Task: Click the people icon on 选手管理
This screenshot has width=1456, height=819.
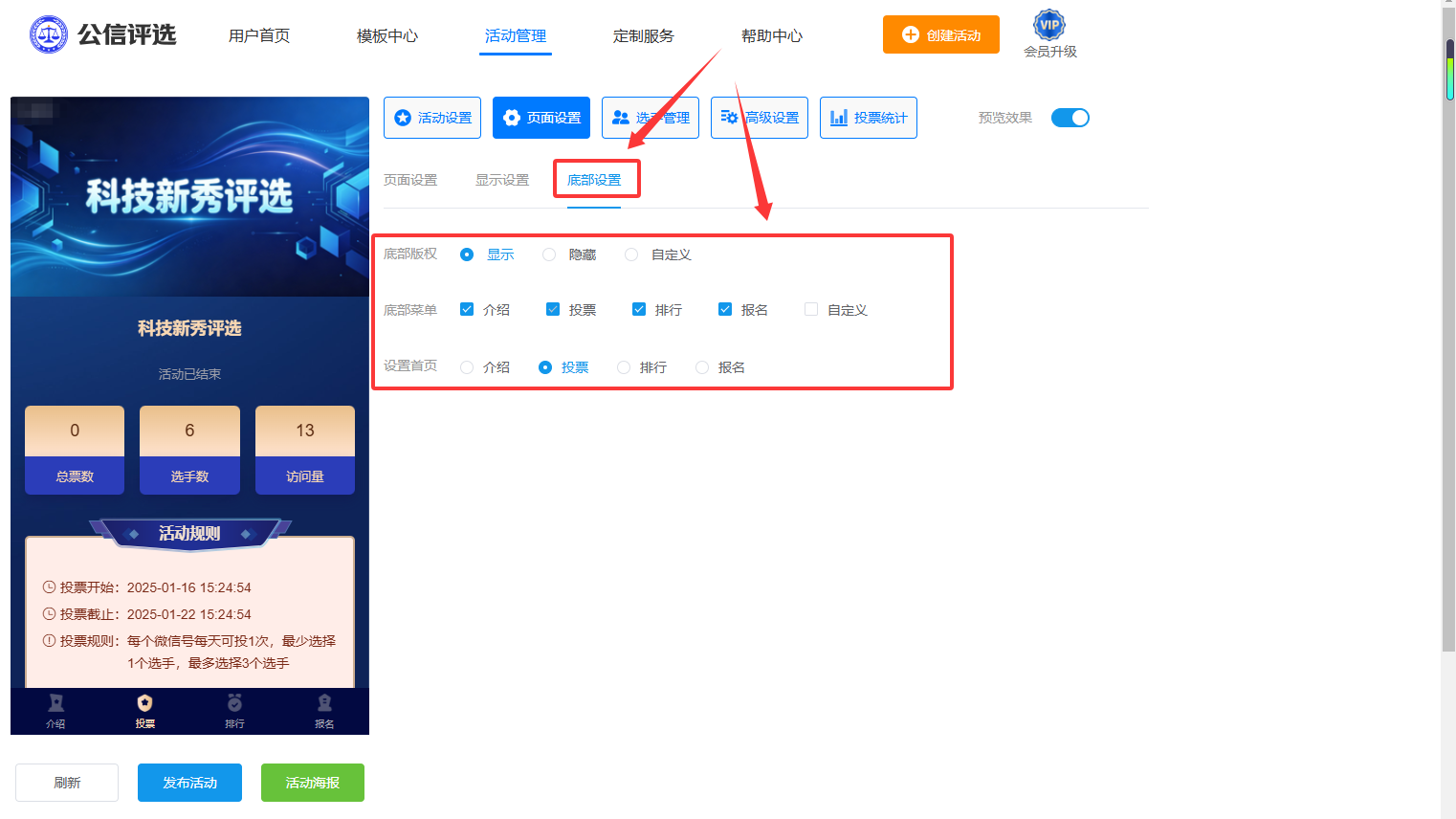Action: click(x=621, y=118)
